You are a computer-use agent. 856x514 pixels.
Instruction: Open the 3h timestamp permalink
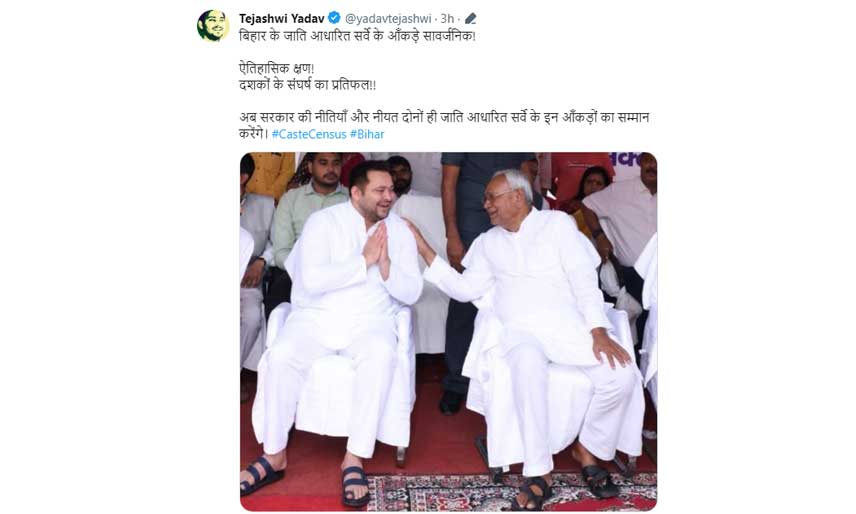coord(447,19)
